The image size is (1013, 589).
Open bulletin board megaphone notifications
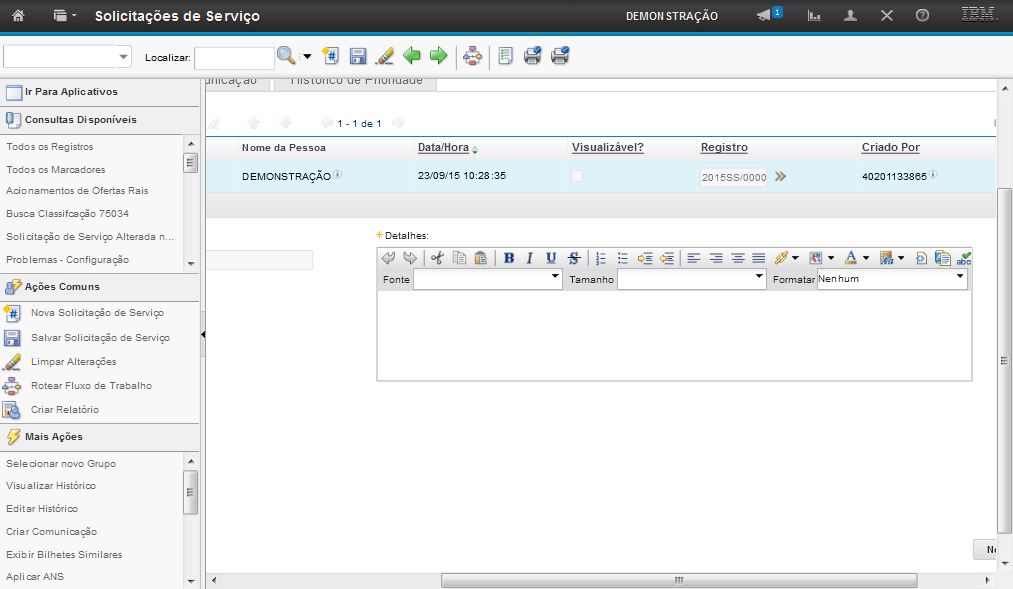point(765,16)
